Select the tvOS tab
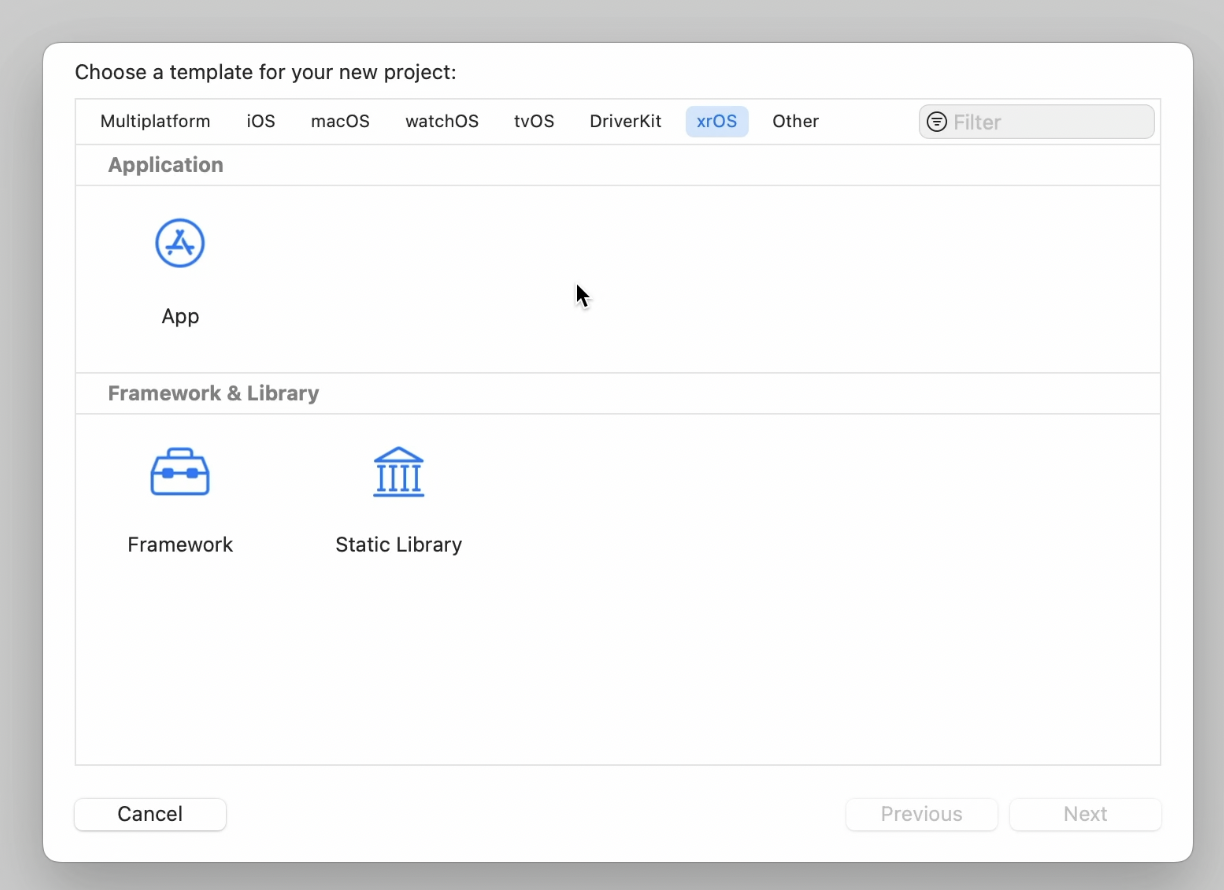 (534, 121)
